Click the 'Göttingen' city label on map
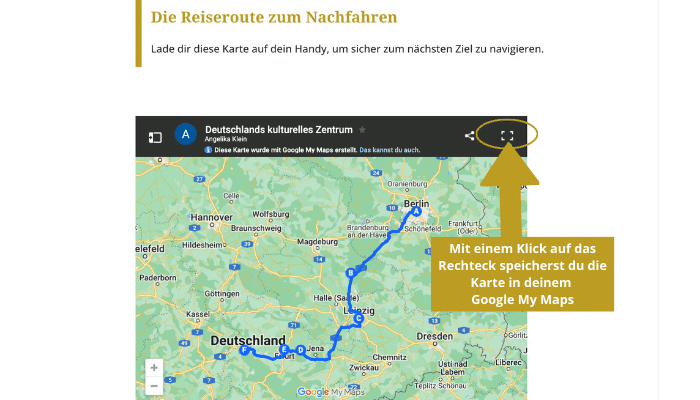 click(222, 294)
